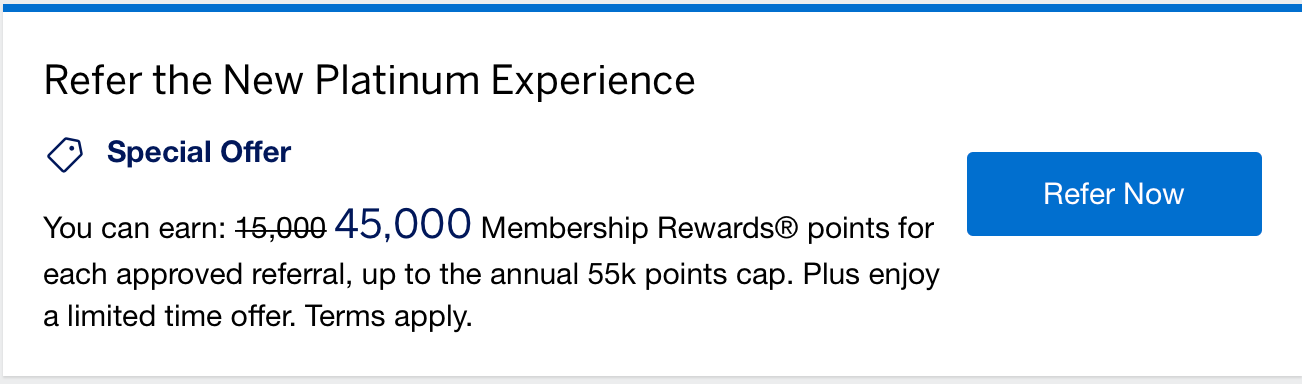Click the highlighted 45,000 points number

click(x=404, y=224)
